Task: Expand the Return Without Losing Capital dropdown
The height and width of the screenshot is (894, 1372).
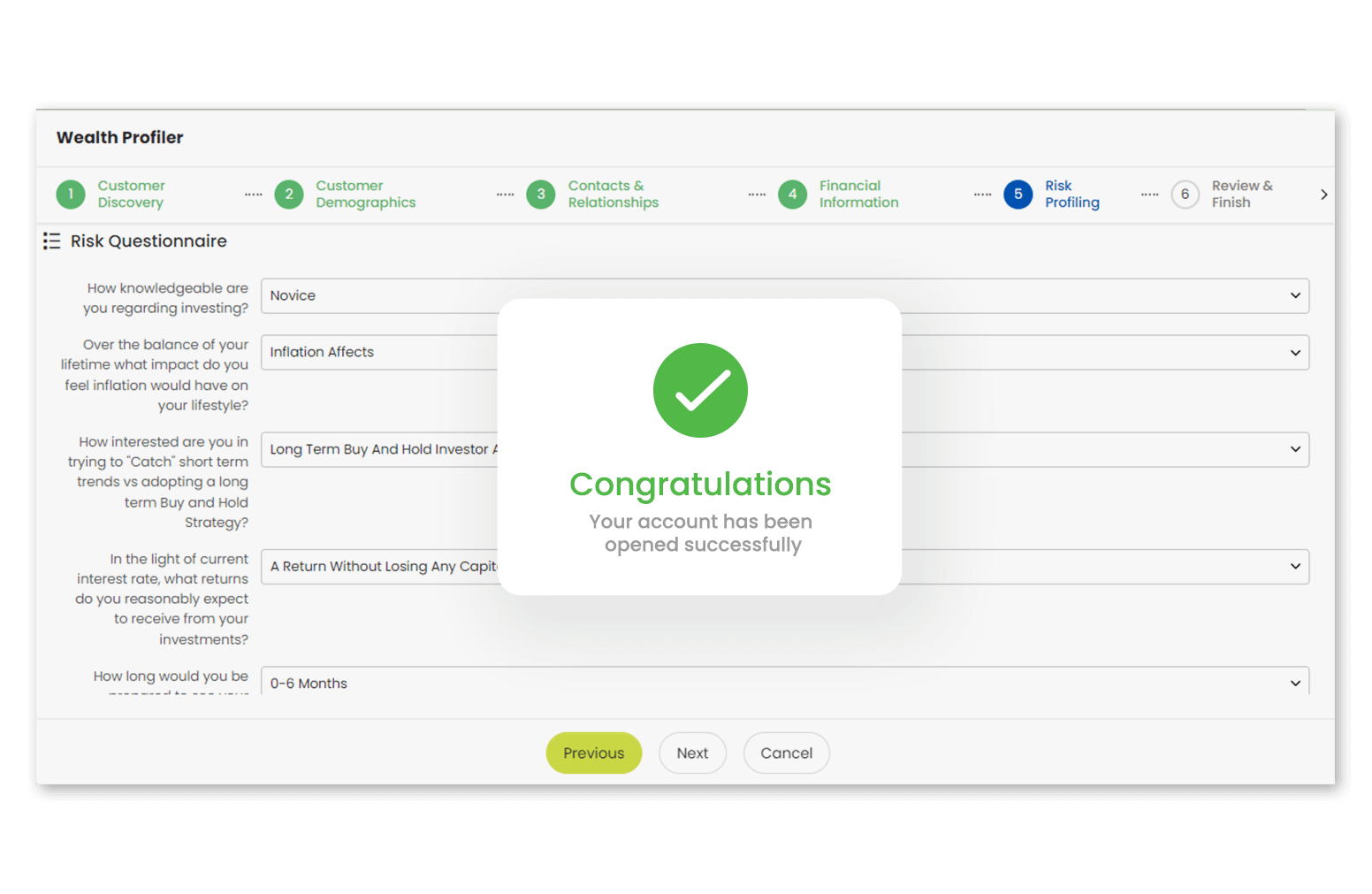Action: (785, 566)
